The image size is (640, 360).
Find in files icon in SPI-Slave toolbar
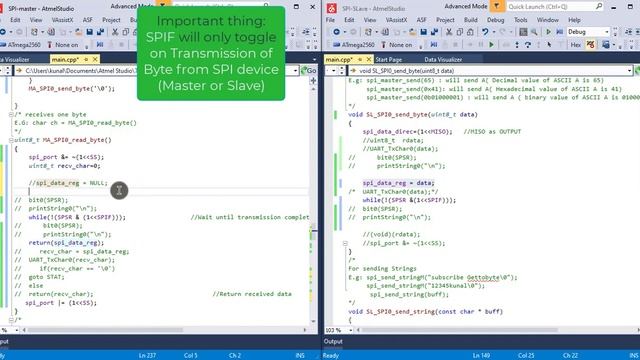[534, 32]
